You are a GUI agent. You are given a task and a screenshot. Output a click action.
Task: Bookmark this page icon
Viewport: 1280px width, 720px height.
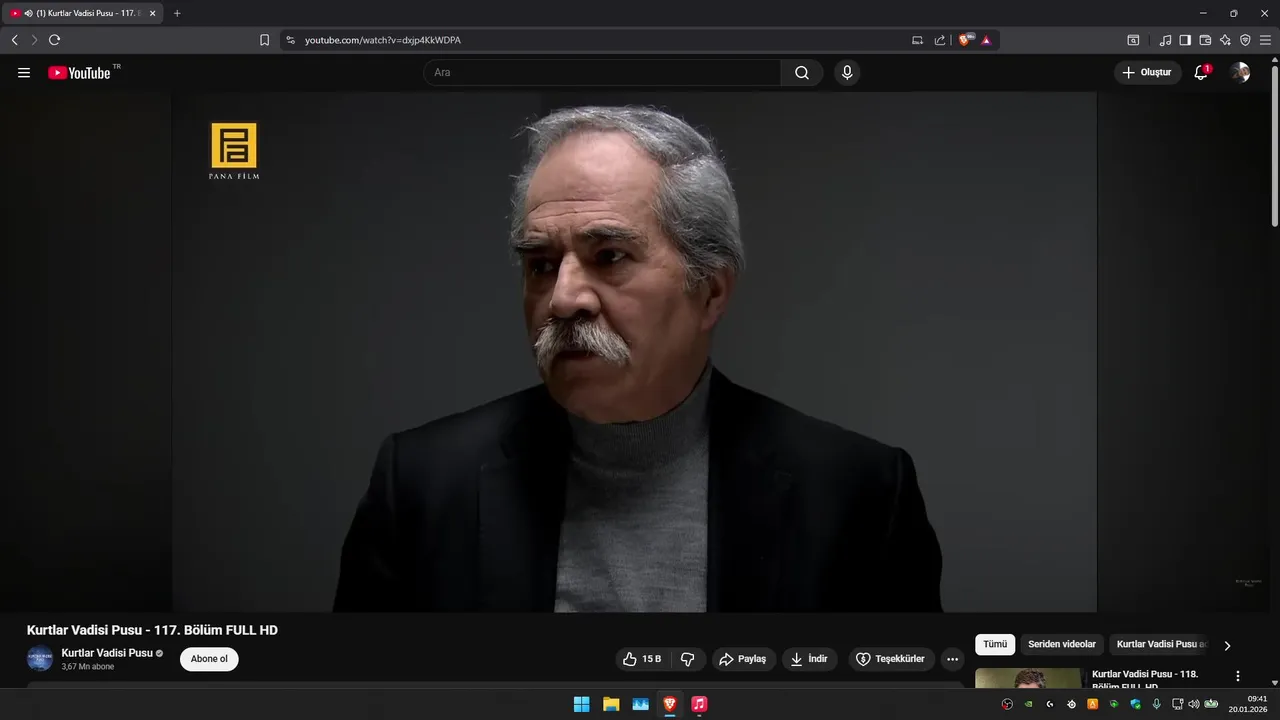coord(264,40)
